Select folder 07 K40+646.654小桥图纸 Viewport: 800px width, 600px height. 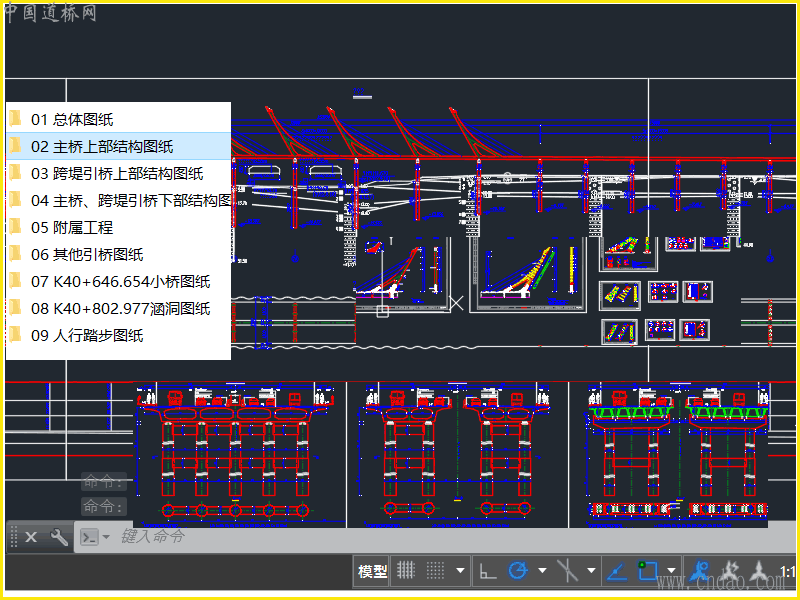(x=118, y=282)
